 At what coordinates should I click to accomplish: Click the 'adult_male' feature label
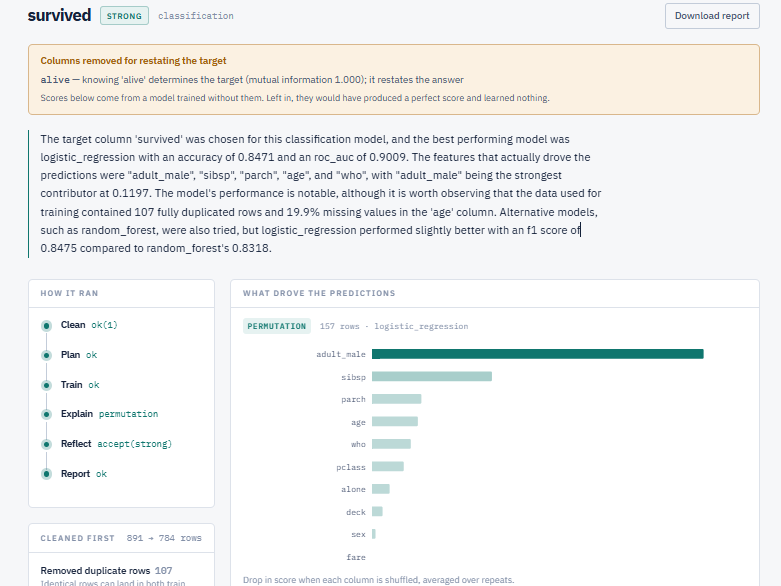(x=341, y=354)
